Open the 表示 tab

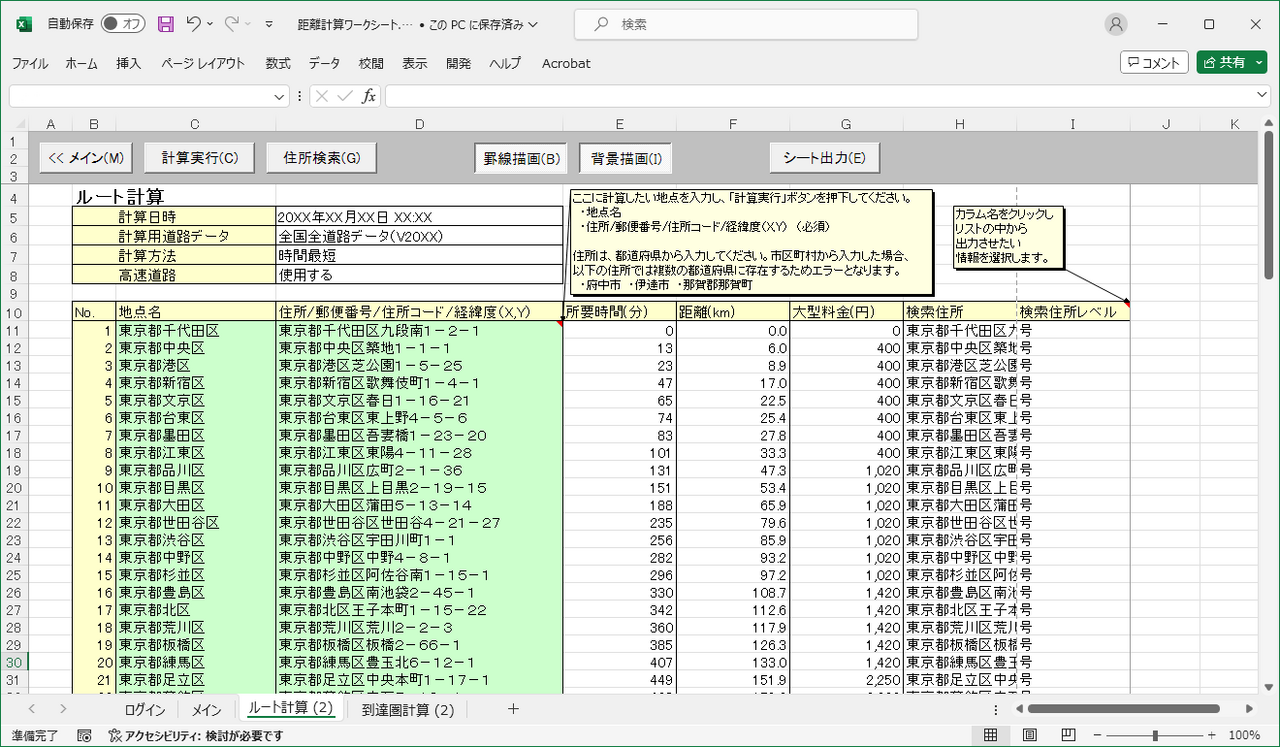click(415, 63)
